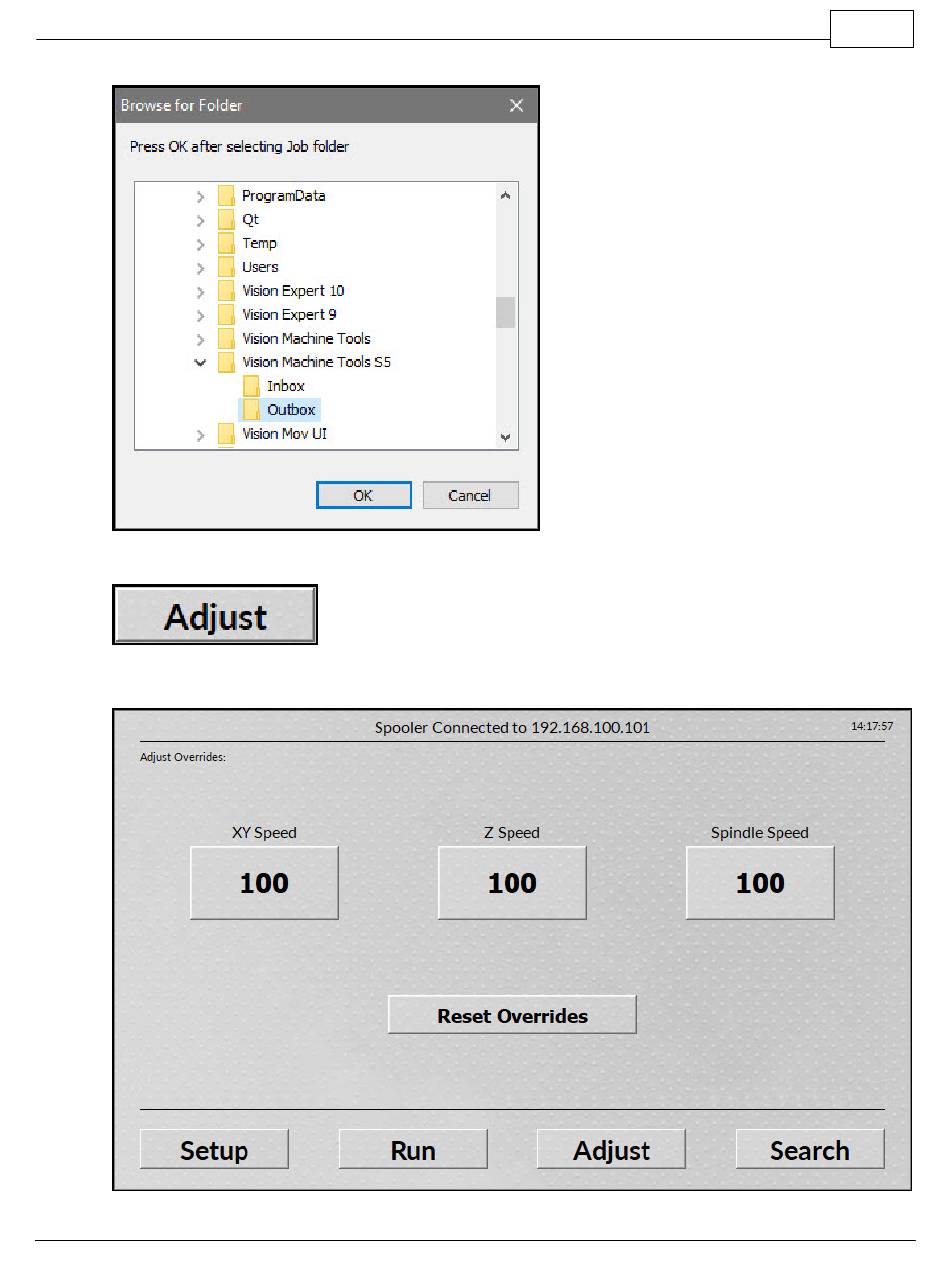The width and height of the screenshot is (950, 1267).
Task: Close the Browse for Folder dialog
Action: click(516, 105)
